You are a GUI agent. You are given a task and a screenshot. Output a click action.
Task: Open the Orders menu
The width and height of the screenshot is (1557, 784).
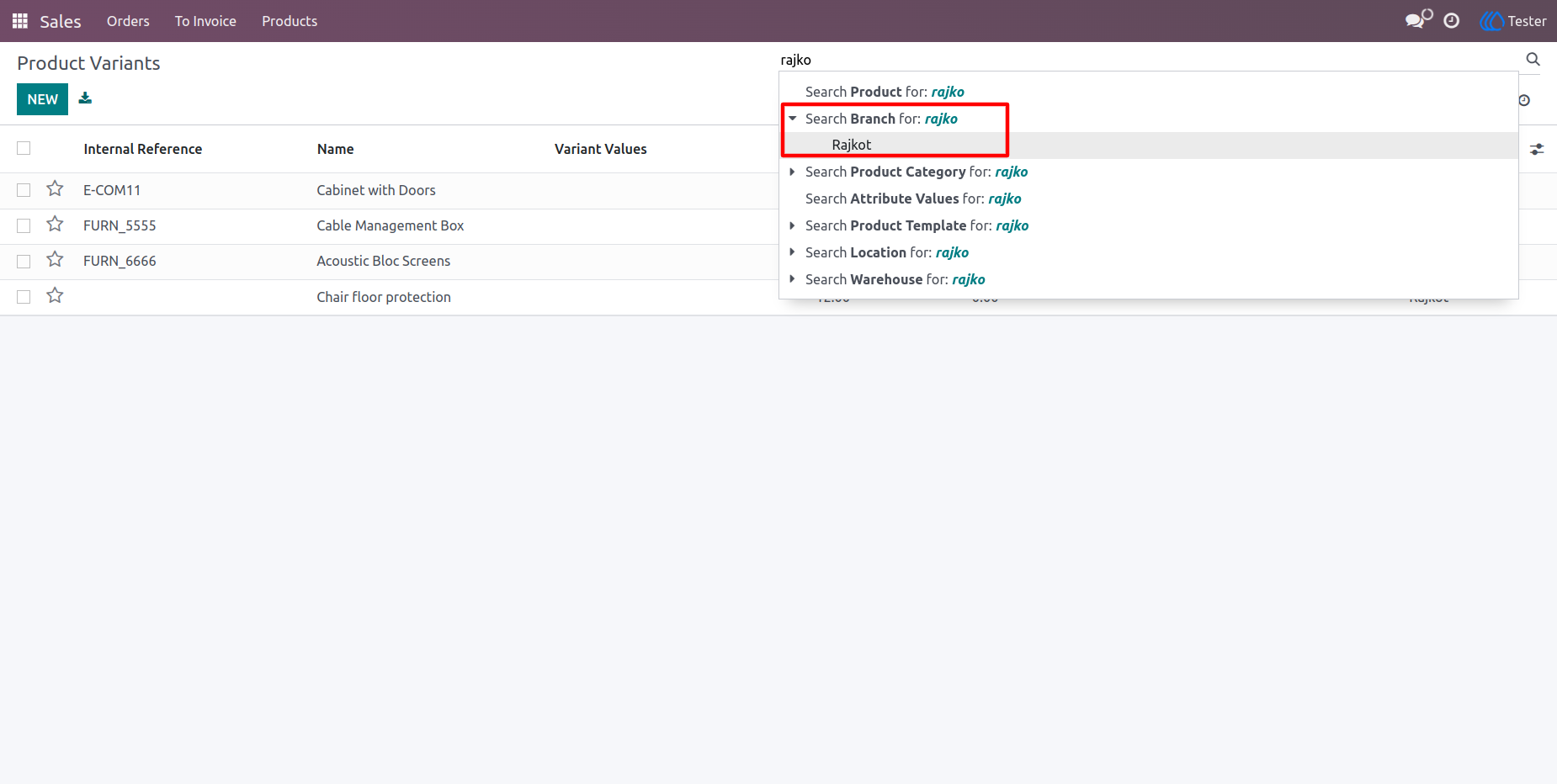coord(128,21)
